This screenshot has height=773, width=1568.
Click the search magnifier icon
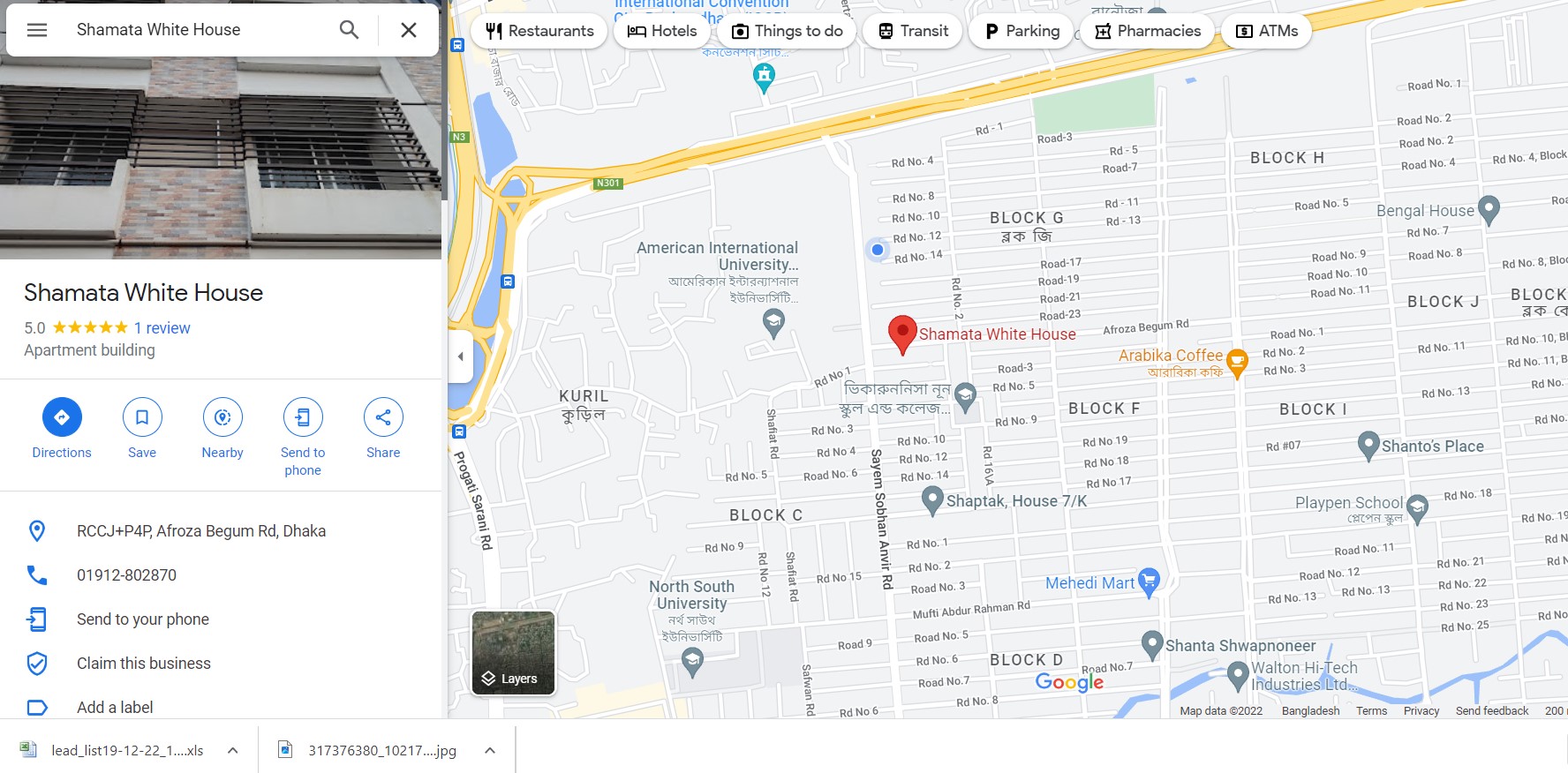pos(350,30)
